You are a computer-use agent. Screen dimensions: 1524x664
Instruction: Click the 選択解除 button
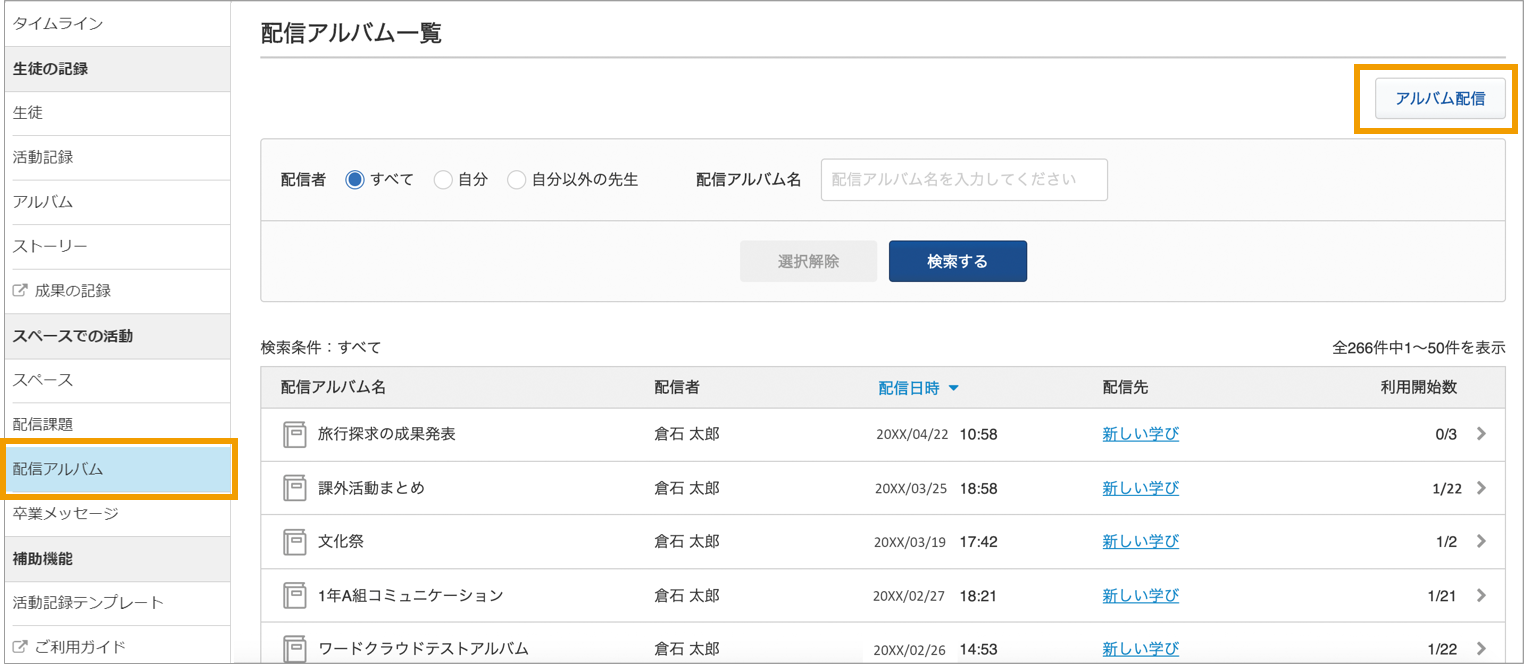[808, 261]
